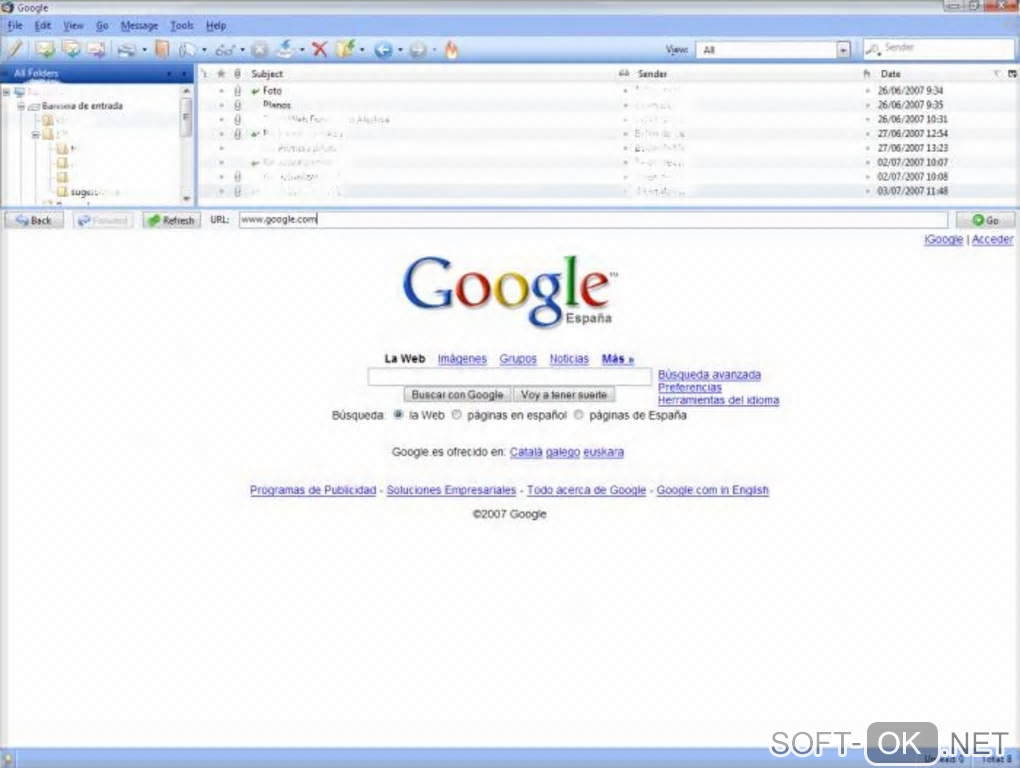Click the 'iGoogle' link
1020x768 pixels.
943,239
